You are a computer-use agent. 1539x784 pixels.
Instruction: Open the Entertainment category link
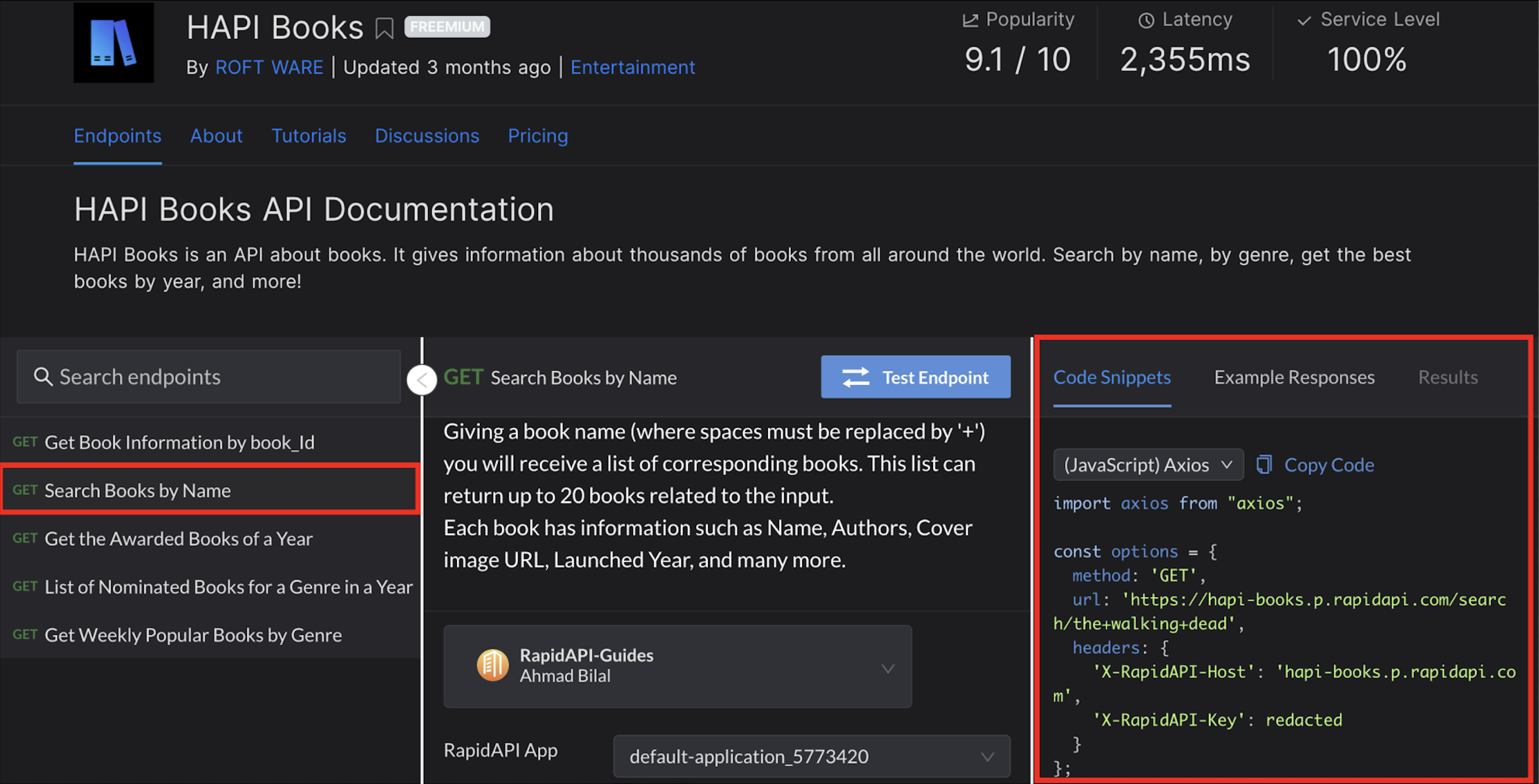tap(633, 67)
